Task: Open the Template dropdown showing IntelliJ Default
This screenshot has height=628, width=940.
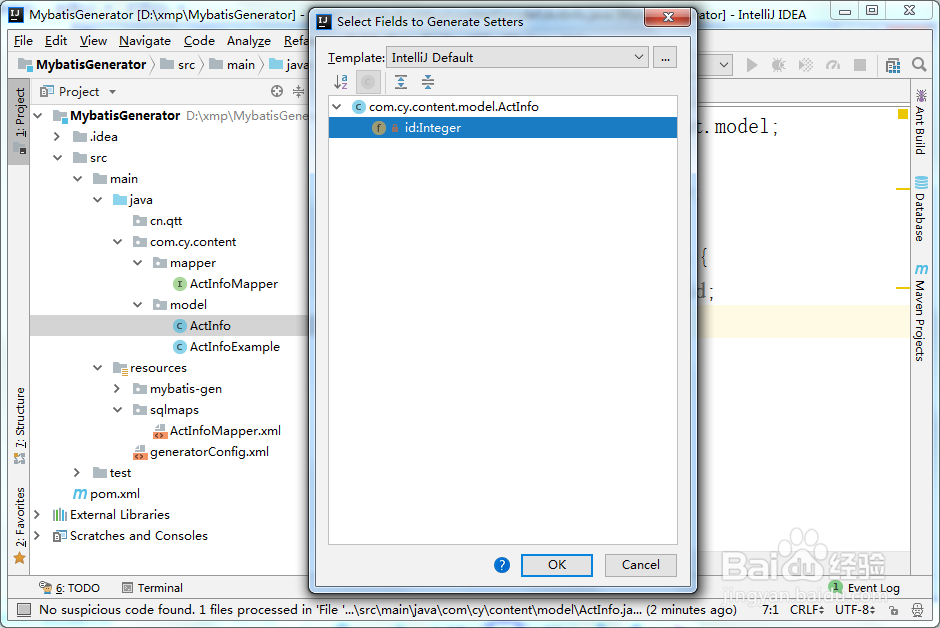Action: point(517,58)
